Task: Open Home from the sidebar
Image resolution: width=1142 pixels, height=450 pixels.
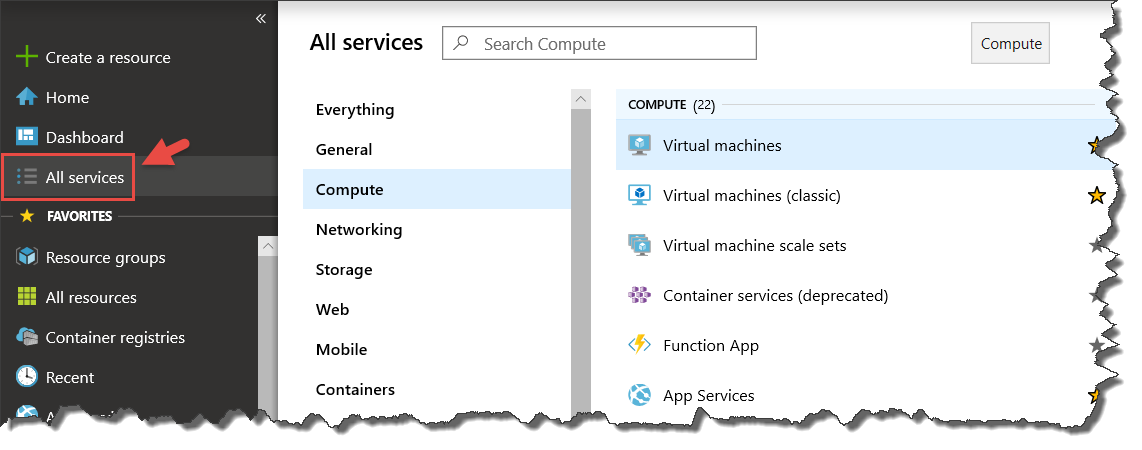Action: [x=67, y=98]
